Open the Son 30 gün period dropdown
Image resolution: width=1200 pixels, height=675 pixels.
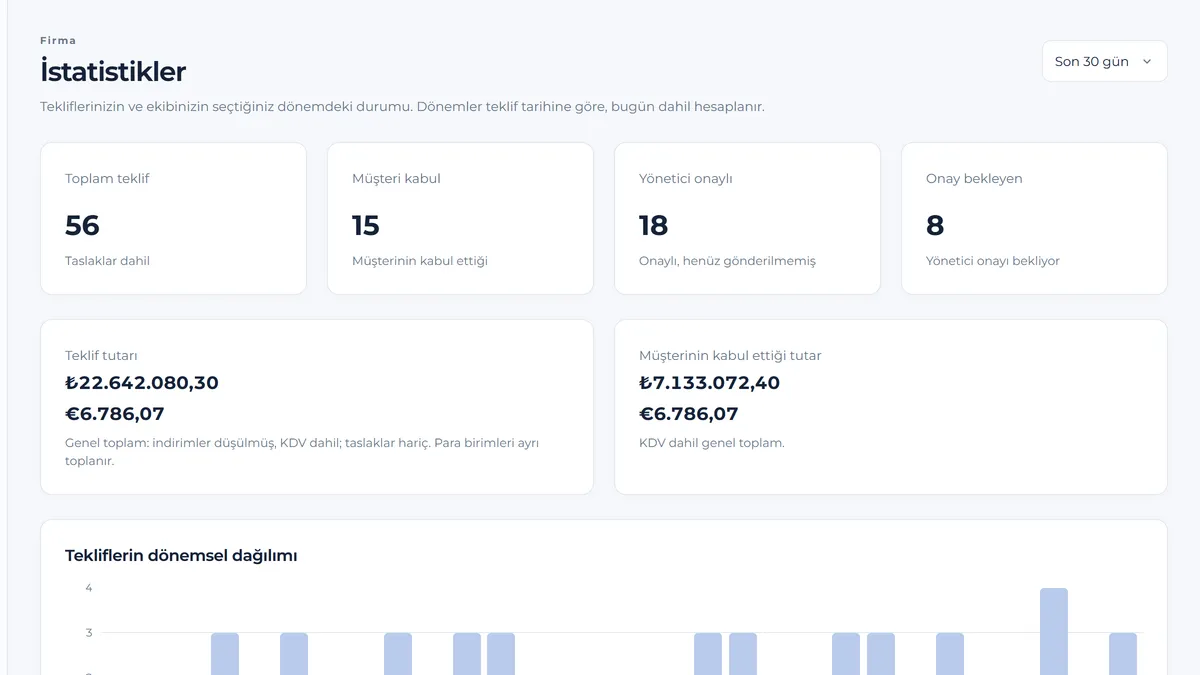point(1104,61)
